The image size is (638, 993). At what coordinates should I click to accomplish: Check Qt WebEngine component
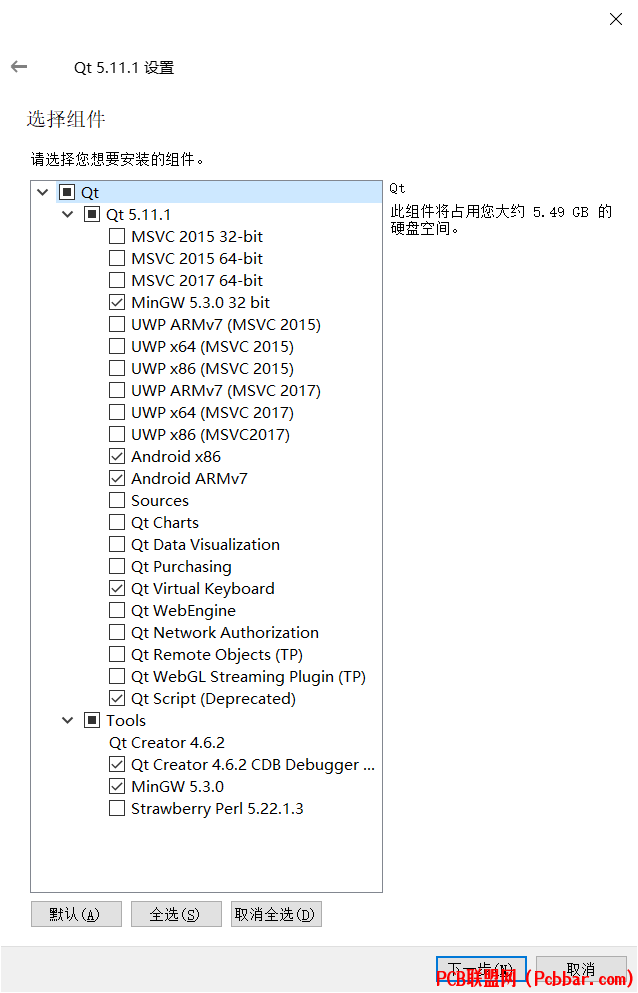tap(117, 610)
